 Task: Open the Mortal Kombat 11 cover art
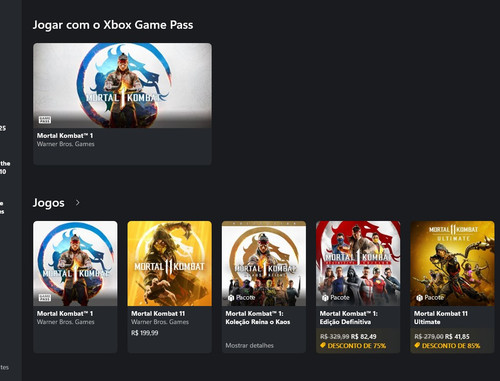[x=170, y=263]
